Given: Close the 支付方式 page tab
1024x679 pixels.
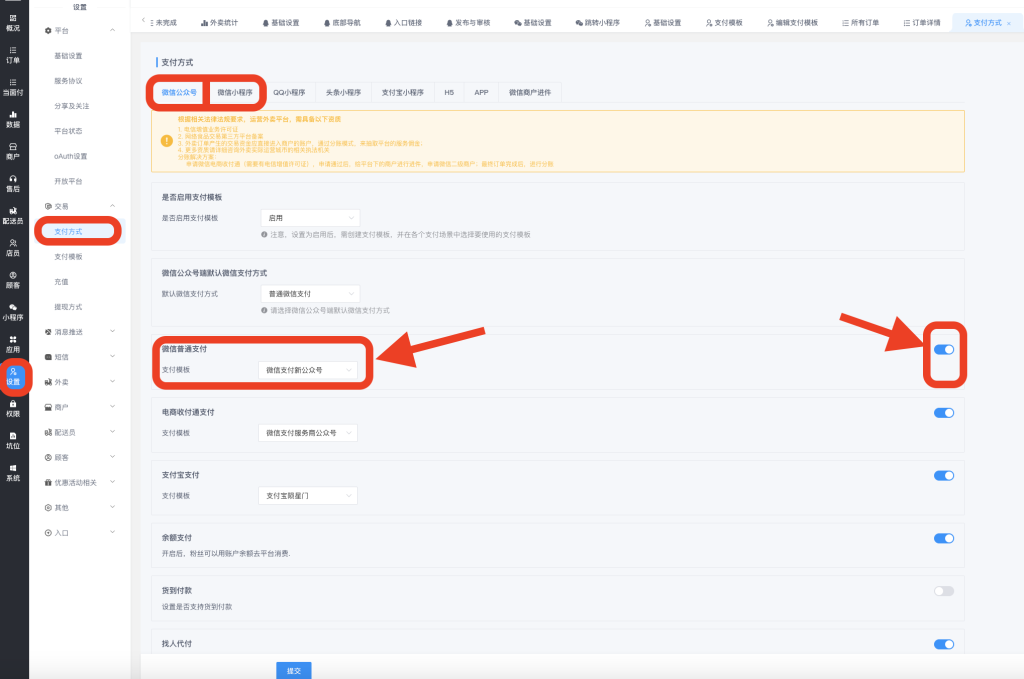Looking at the screenshot, I should pyautogui.click(x=1008, y=22).
